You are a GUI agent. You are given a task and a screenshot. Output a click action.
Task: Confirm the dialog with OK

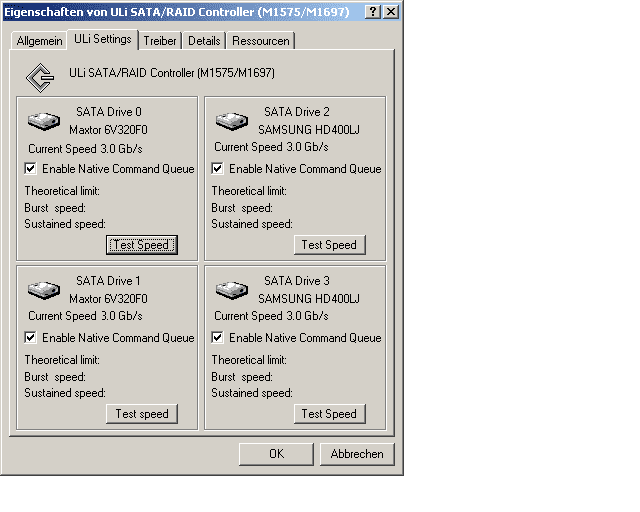pyautogui.click(x=276, y=454)
